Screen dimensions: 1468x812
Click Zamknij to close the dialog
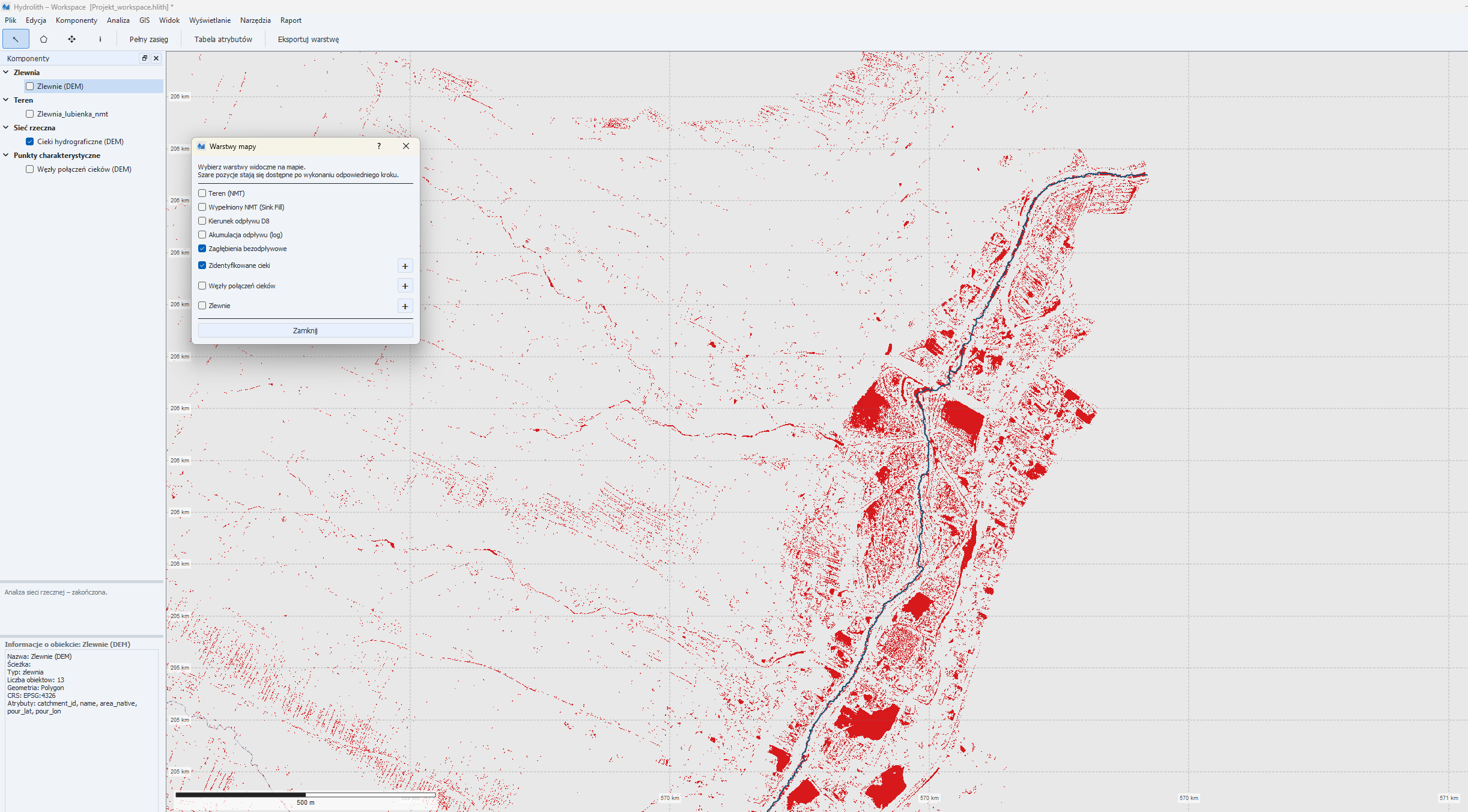306,330
